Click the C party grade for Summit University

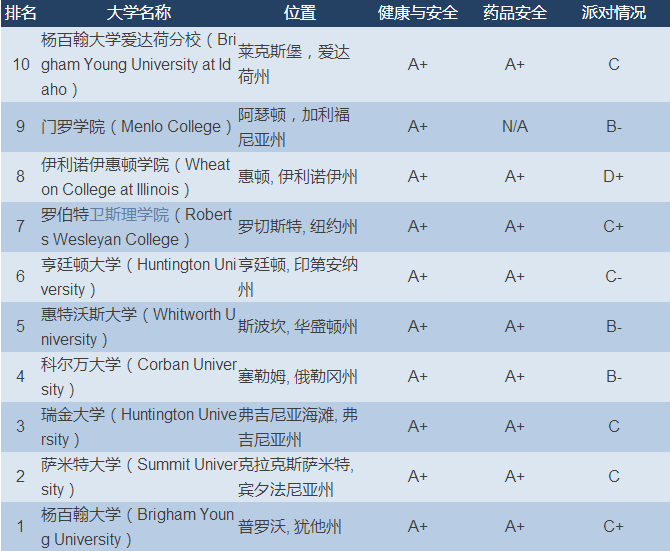coord(614,477)
